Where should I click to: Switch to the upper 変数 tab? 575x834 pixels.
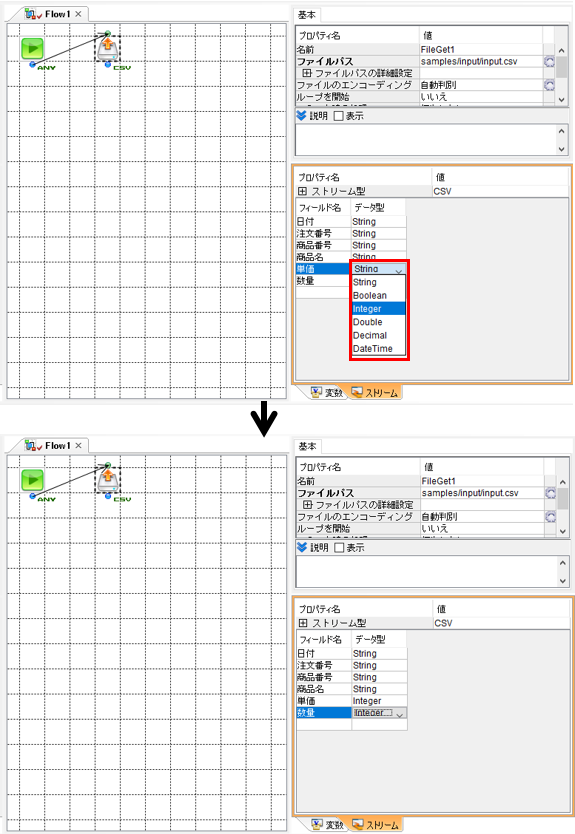tap(328, 393)
